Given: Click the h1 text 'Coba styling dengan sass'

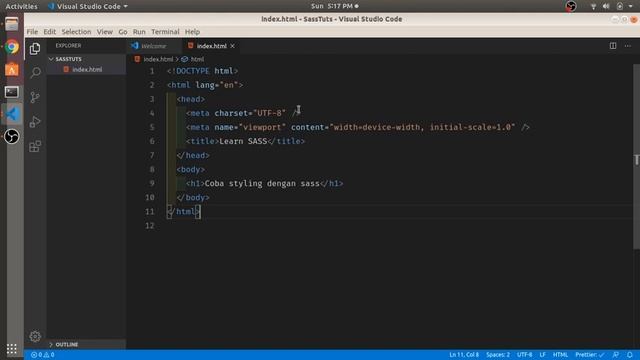Looking at the screenshot, I should pos(262,183).
